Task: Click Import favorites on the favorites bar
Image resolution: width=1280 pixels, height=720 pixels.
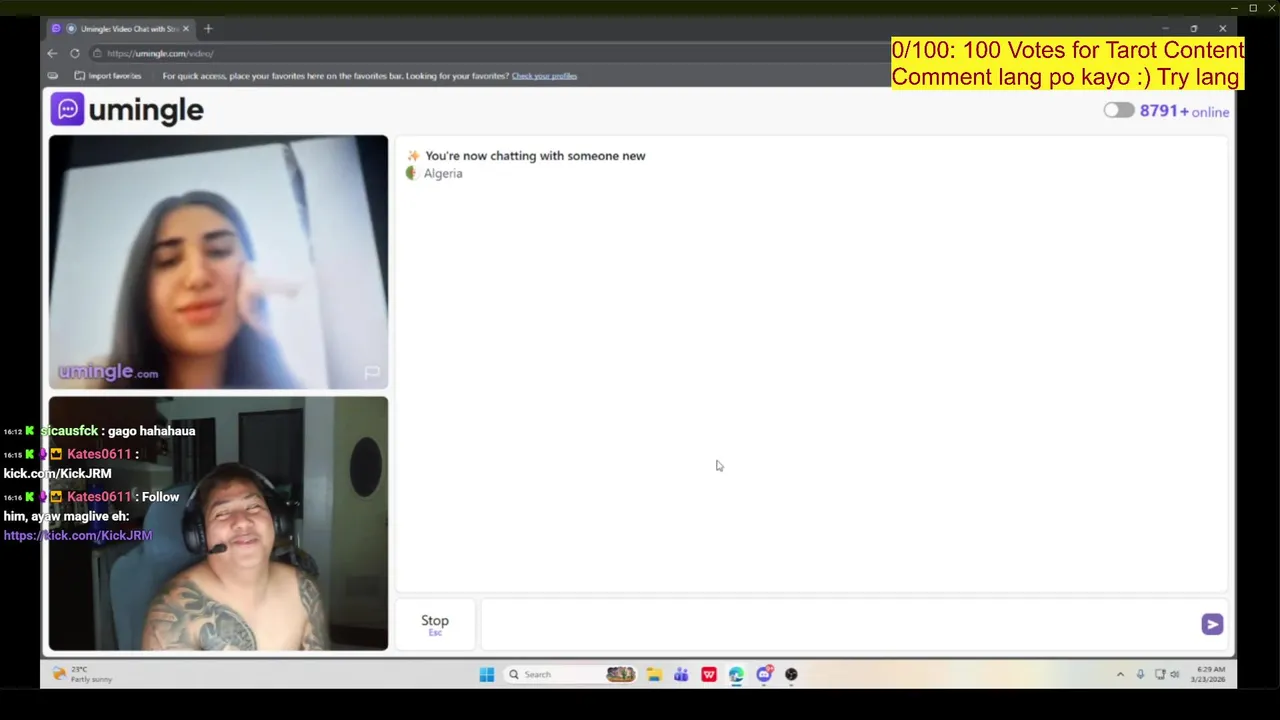Action: click(108, 76)
